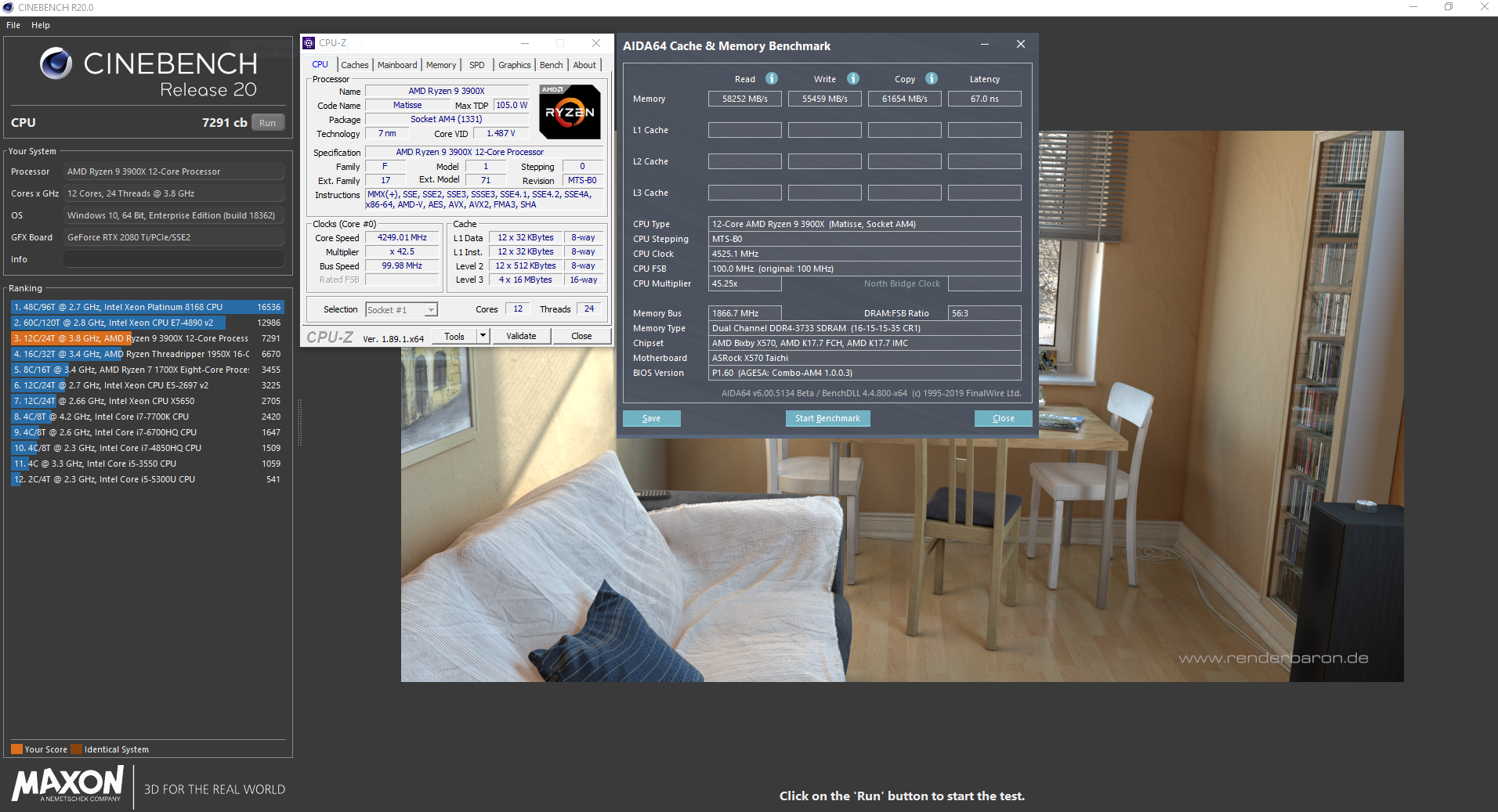Switch to the Caches tab in CPU-Z
1498x812 pixels.
point(354,65)
